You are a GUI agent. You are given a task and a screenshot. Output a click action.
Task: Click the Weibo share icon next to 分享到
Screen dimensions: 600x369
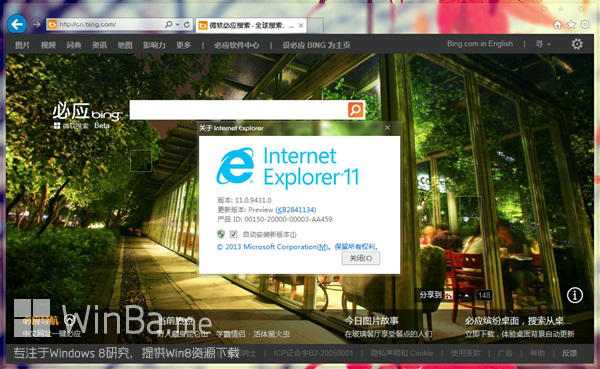(449, 295)
